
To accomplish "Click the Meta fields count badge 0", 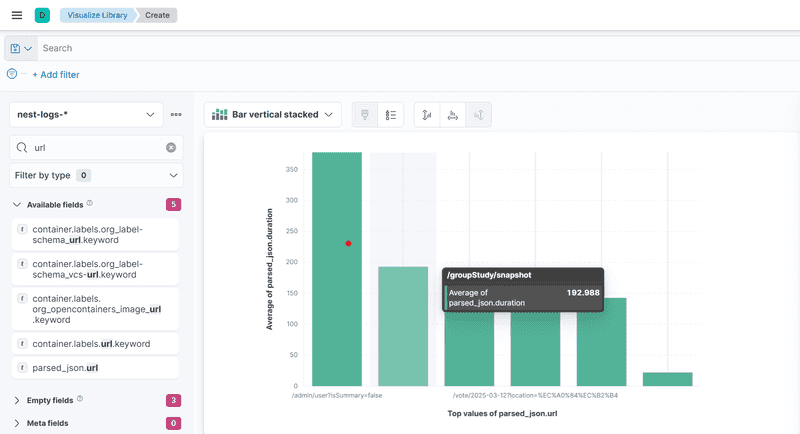I will point(173,423).
